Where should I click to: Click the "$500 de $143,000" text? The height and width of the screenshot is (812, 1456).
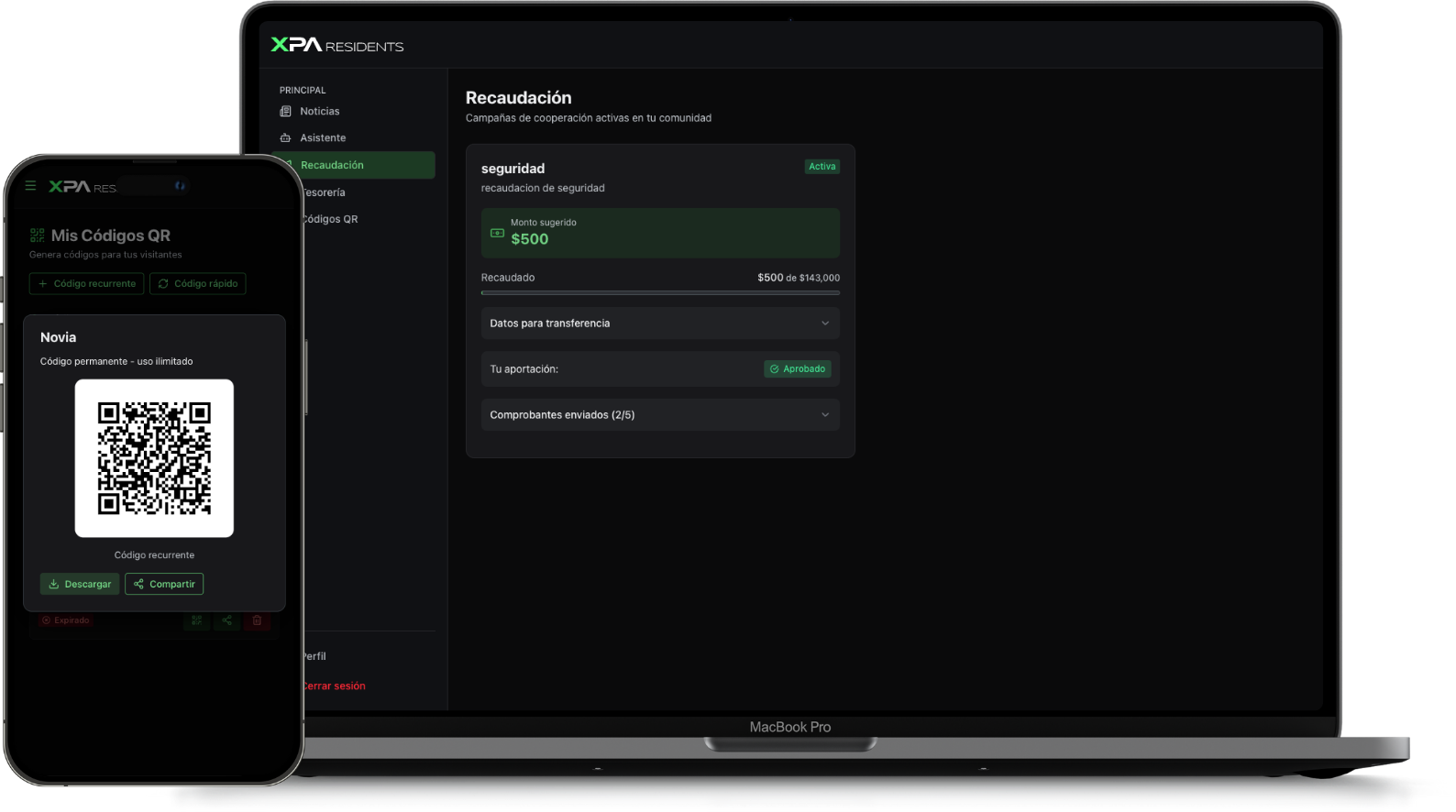coord(799,278)
